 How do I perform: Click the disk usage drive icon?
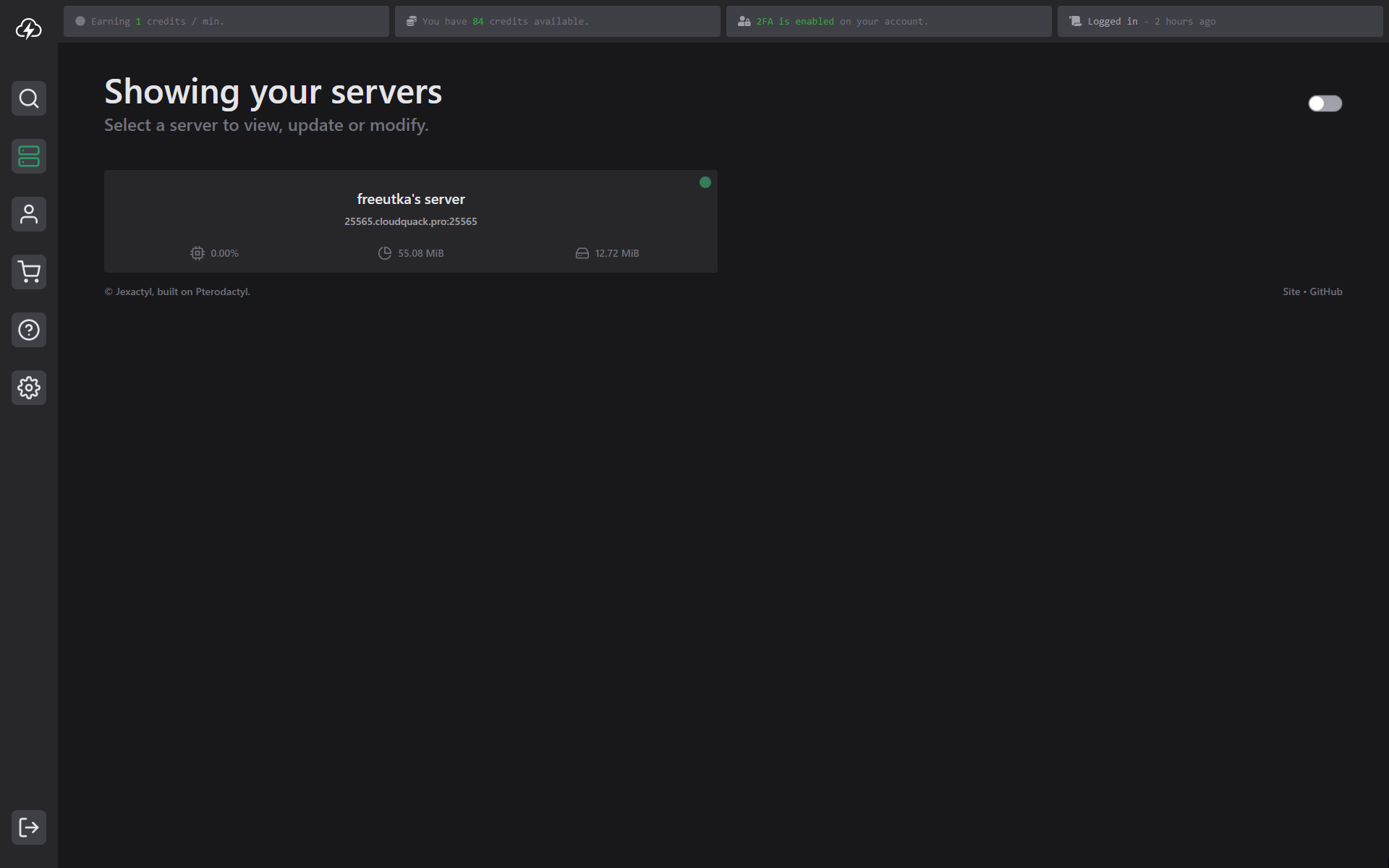pos(582,253)
